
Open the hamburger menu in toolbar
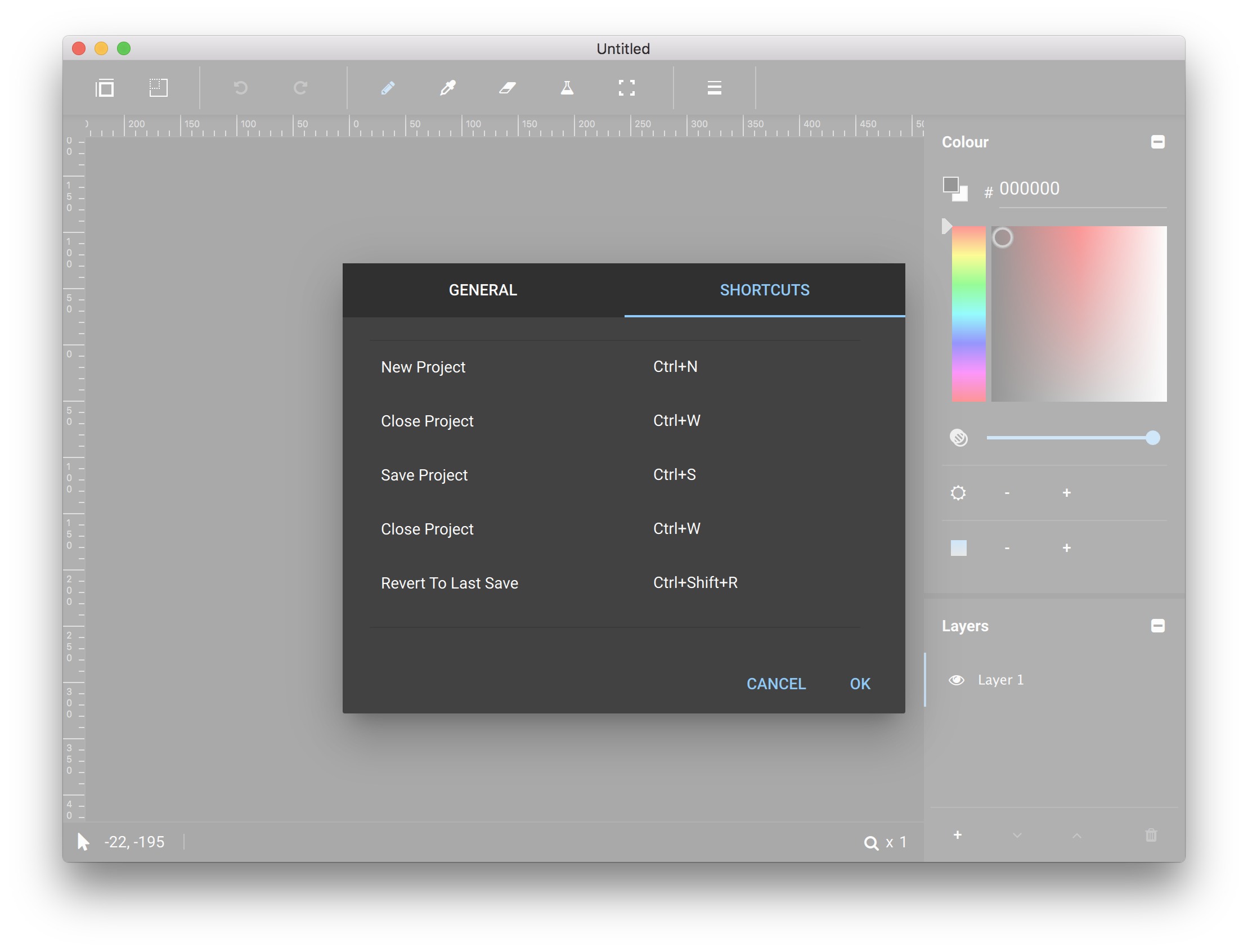[x=714, y=88]
